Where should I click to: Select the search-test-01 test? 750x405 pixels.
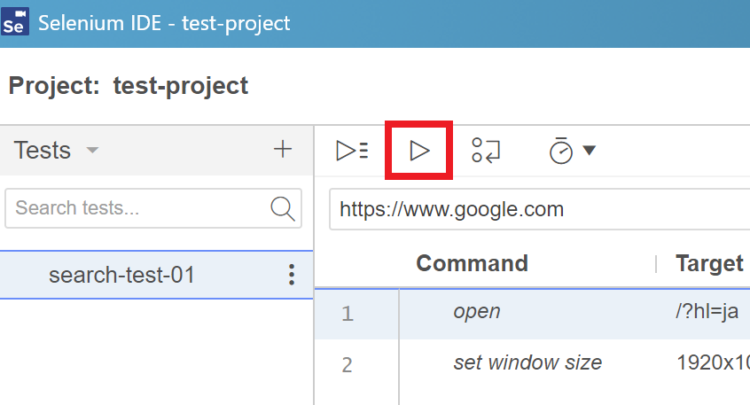(x=156, y=275)
